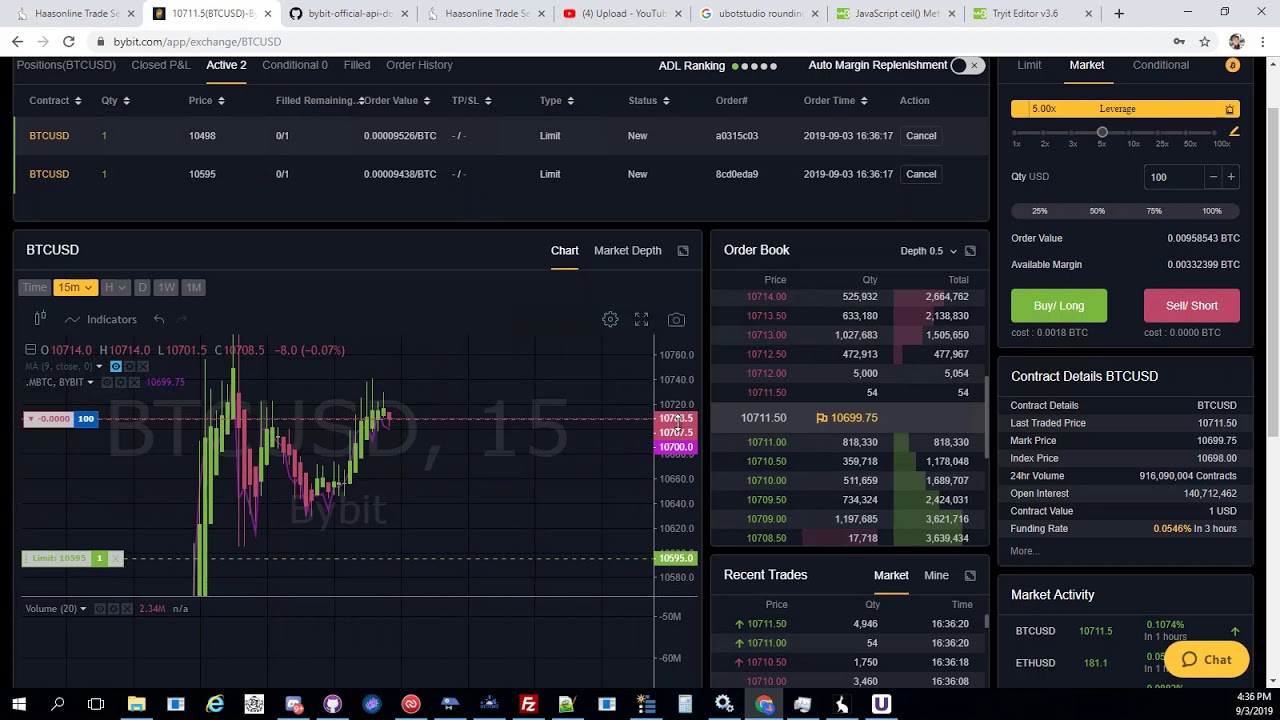The width and height of the screenshot is (1280, 720).
Task: Open File Explorer from the taskbar
Action: point(137,704)
